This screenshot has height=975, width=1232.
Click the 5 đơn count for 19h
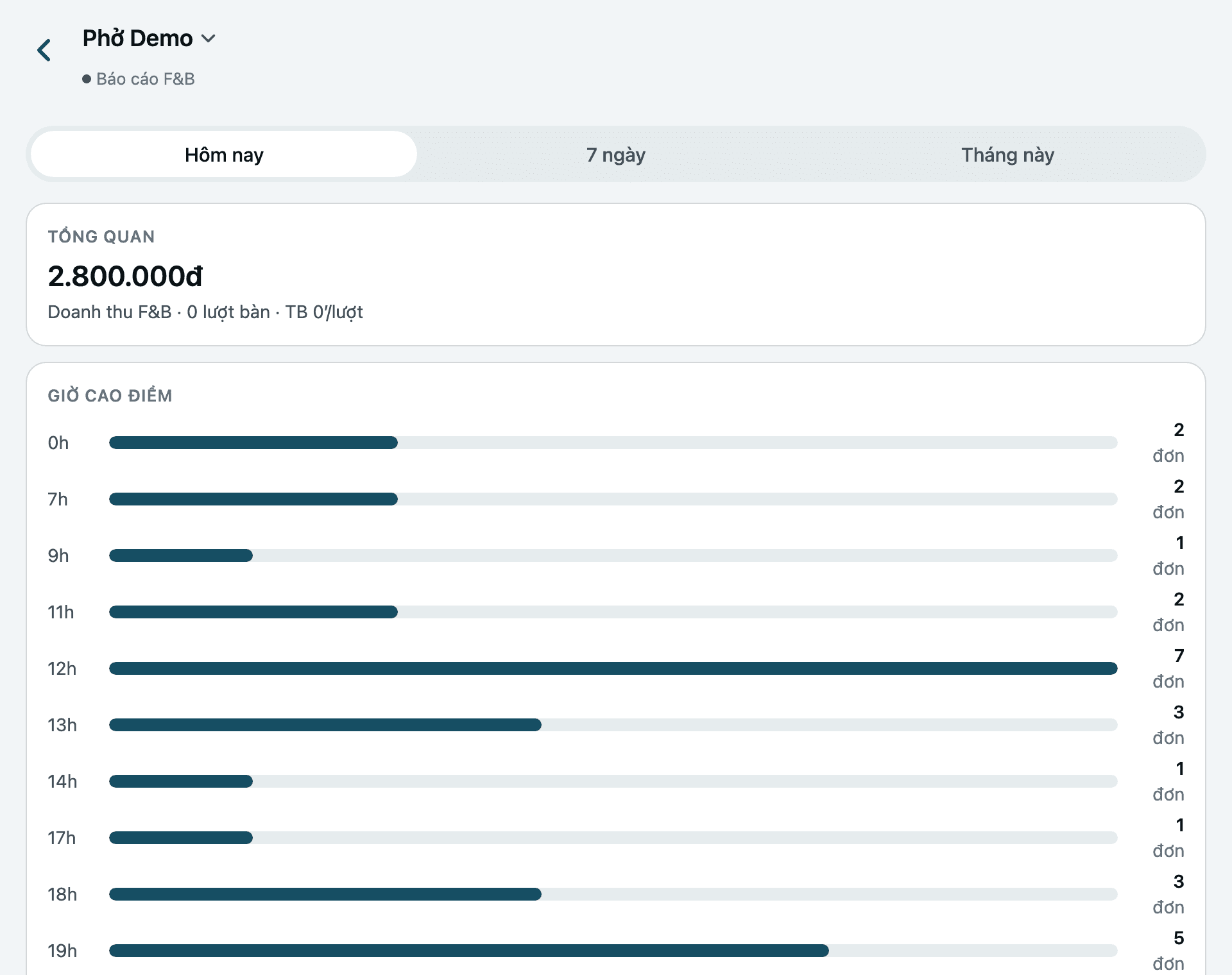[x=1168, y=951]
